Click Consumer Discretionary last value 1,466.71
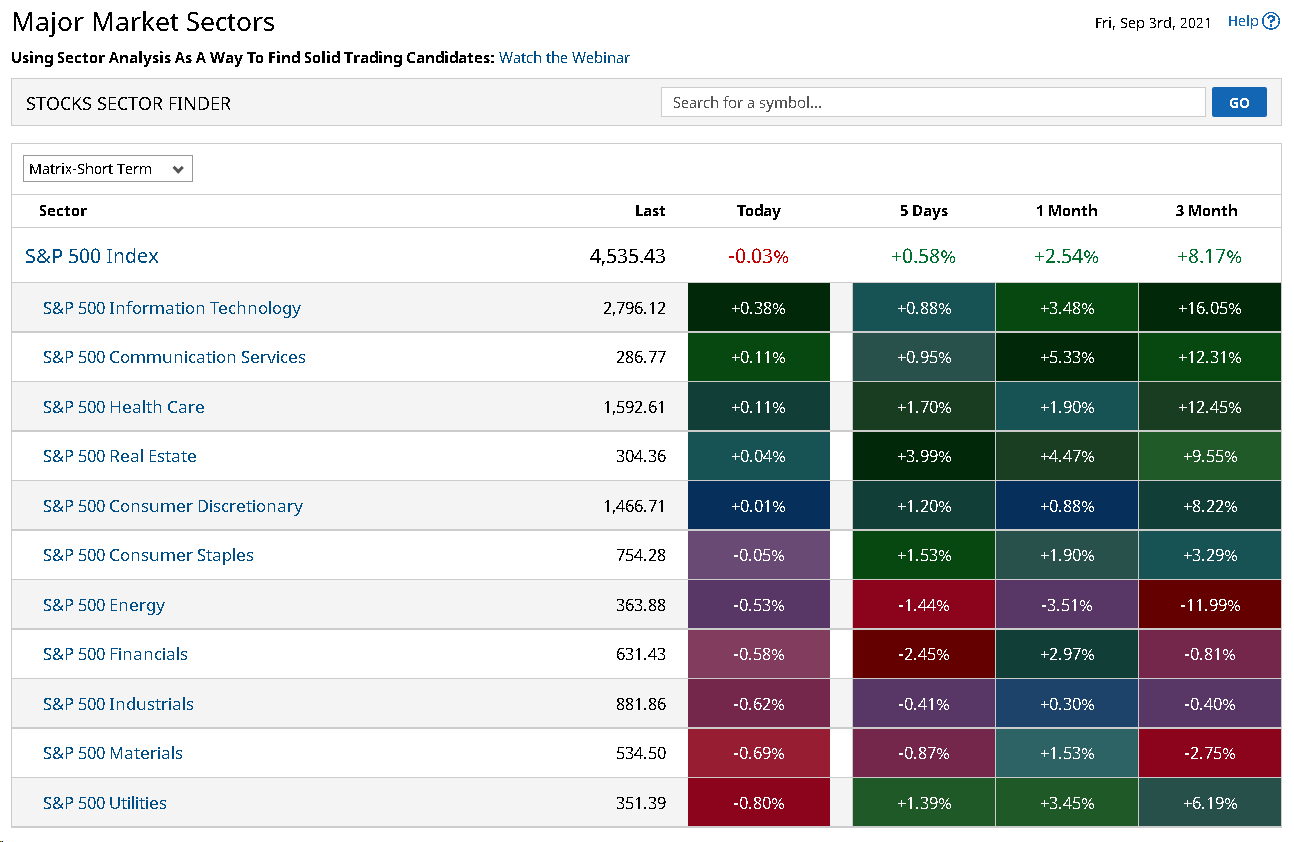This screenshot has height=842, width=1294. coord(634,506)
